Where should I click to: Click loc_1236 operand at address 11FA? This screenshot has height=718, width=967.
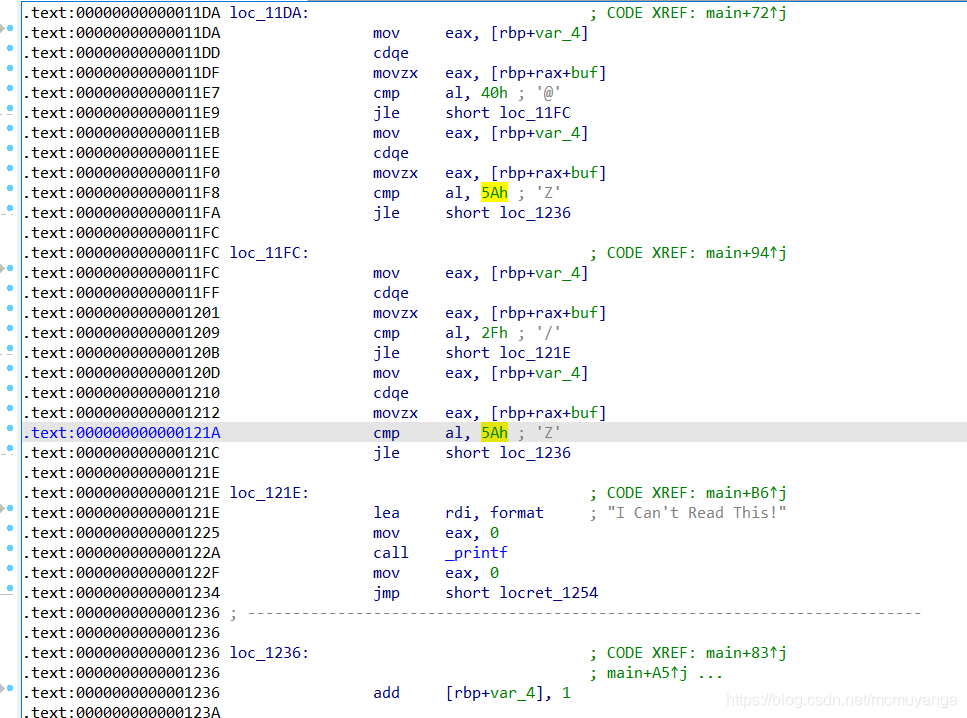coord(535,213)
